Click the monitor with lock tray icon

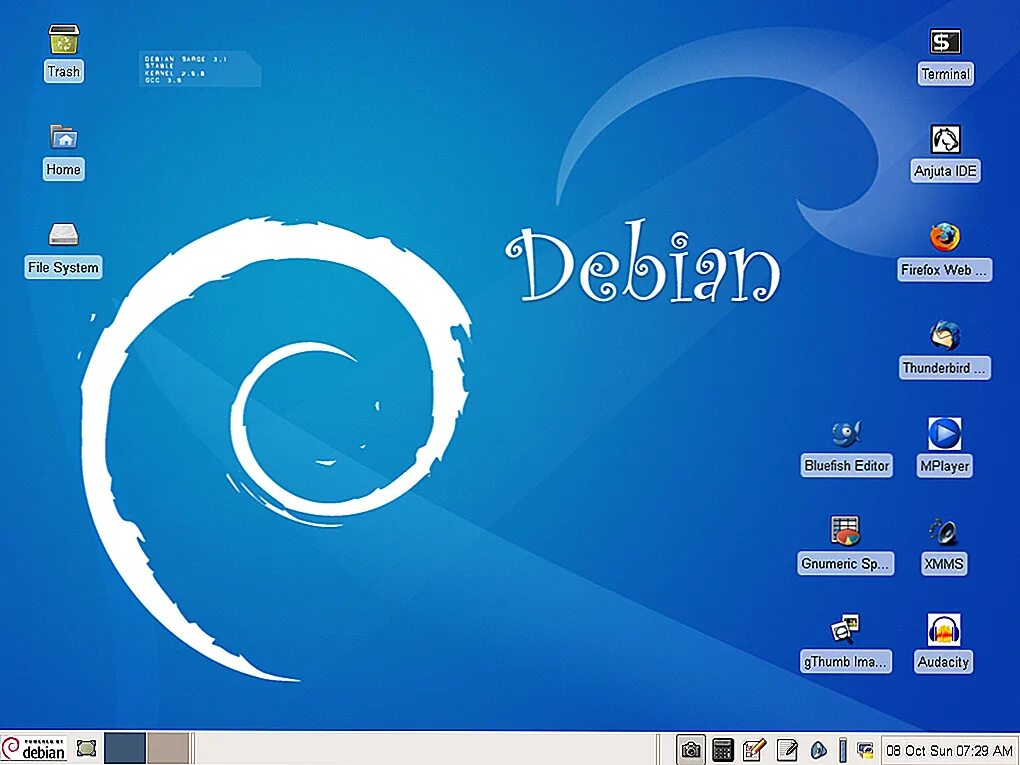(865, 750)
